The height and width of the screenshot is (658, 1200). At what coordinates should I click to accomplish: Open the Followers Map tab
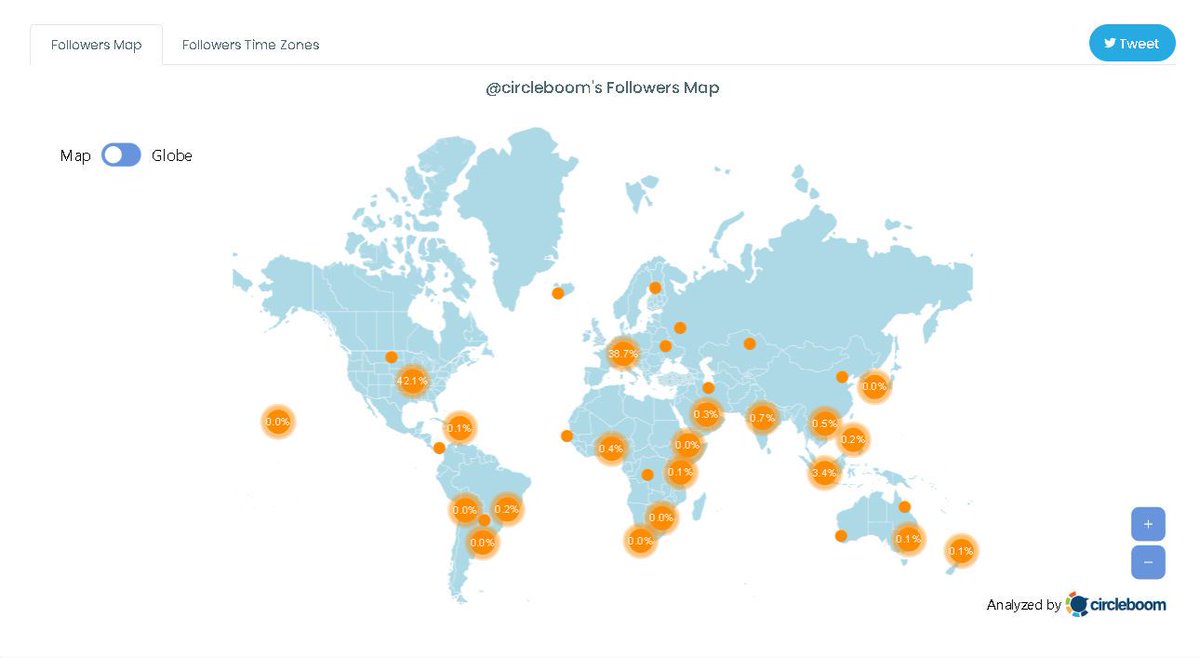coord(96,45)
